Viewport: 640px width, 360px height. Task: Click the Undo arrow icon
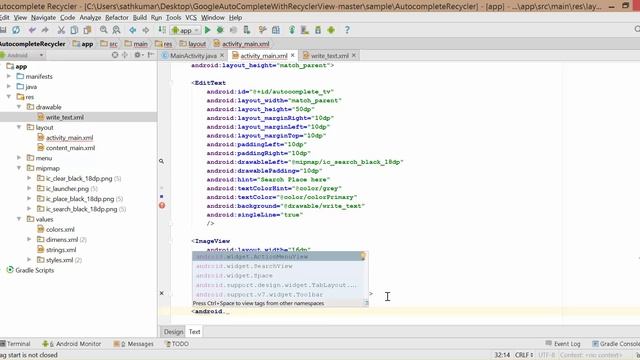[32, 30]
